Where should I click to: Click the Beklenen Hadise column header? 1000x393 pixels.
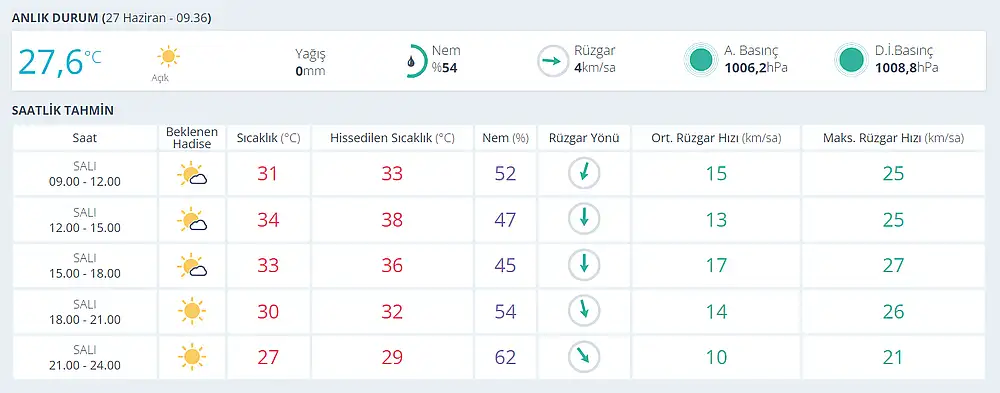(192, 138)
